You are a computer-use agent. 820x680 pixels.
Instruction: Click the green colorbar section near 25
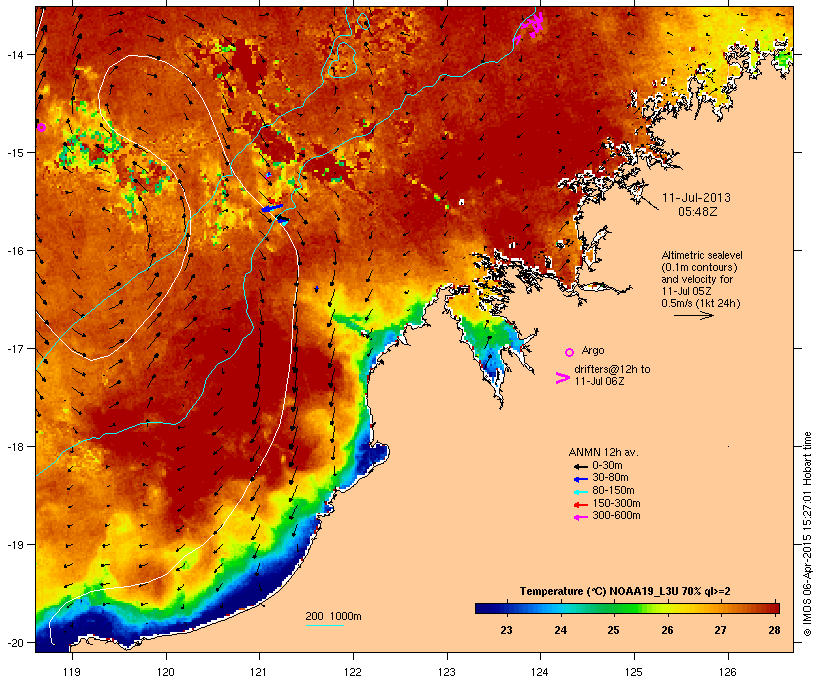pos(617,608)
